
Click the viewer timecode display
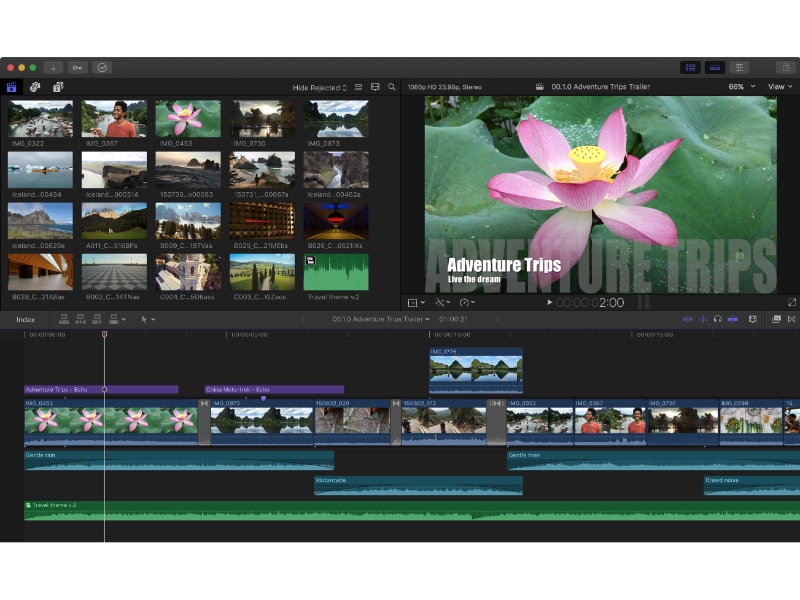click(590, 303)
